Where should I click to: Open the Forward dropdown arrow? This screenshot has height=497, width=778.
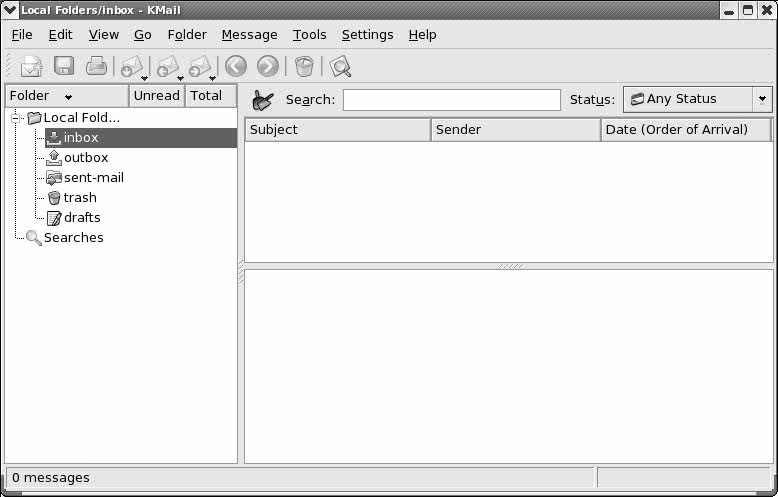click(x=212, y=78)
